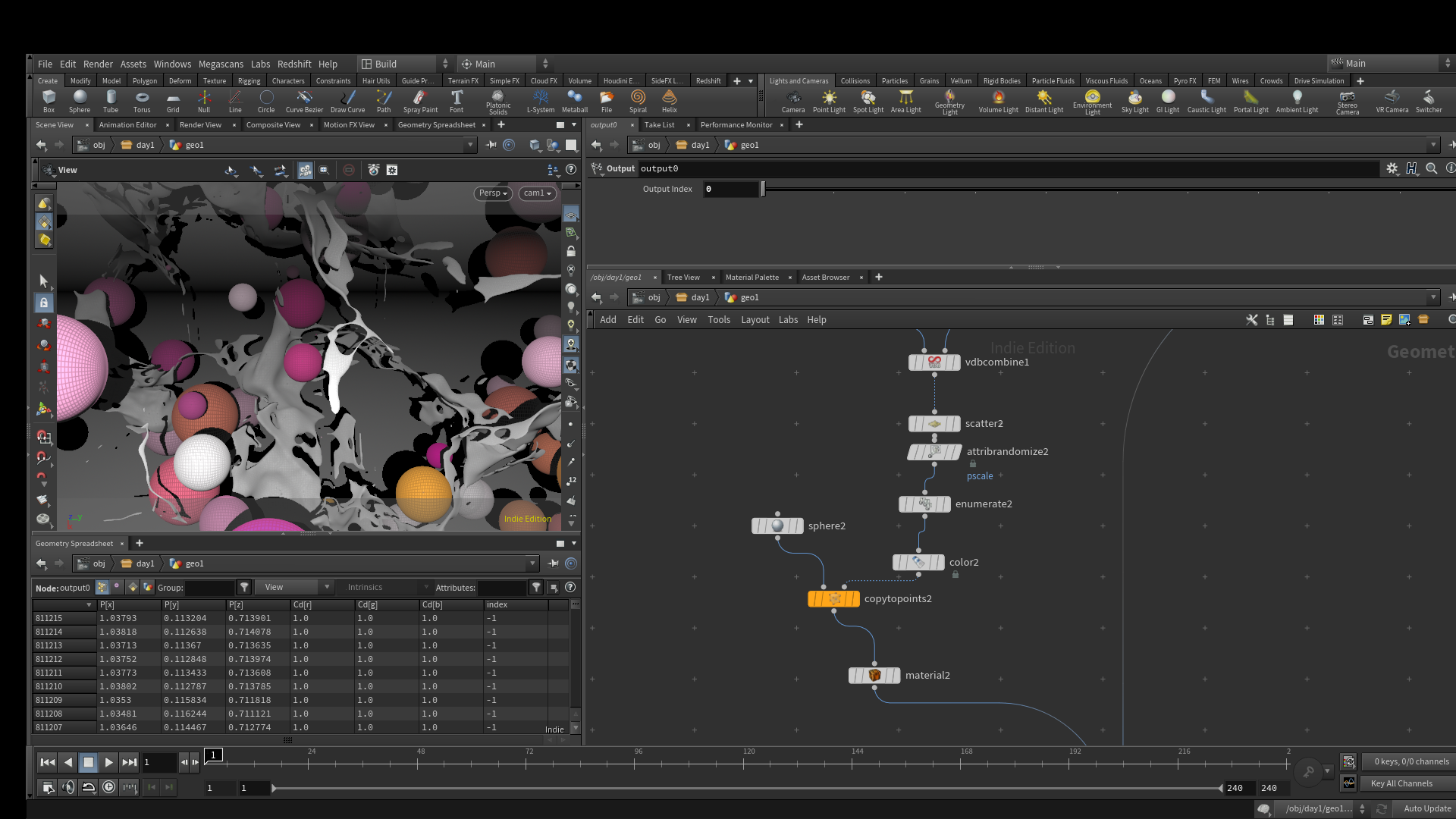Create a Point Light

pos(829,102)
